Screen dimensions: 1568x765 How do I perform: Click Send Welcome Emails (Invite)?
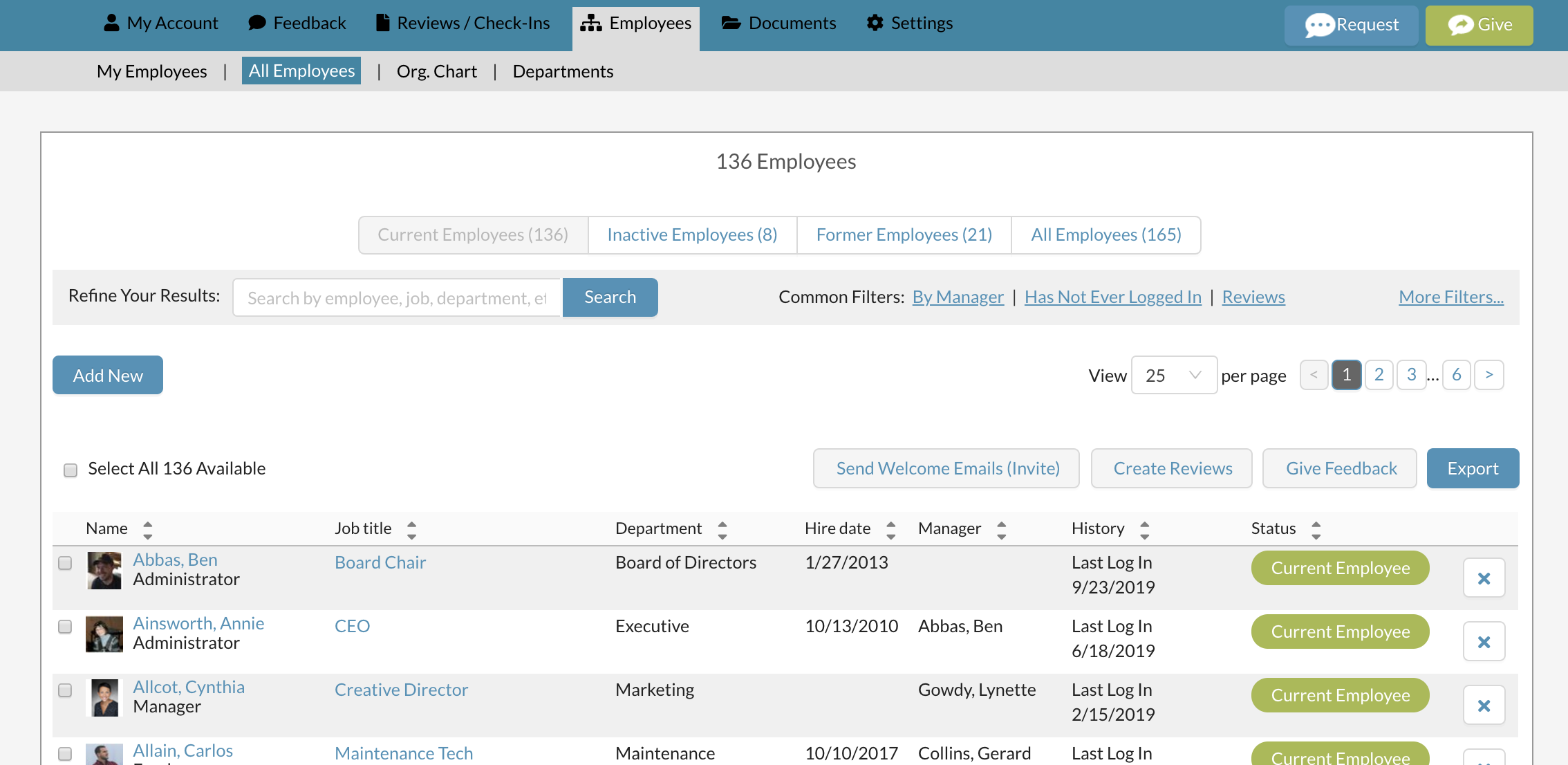pyautogui.click(x=946, y=468)
